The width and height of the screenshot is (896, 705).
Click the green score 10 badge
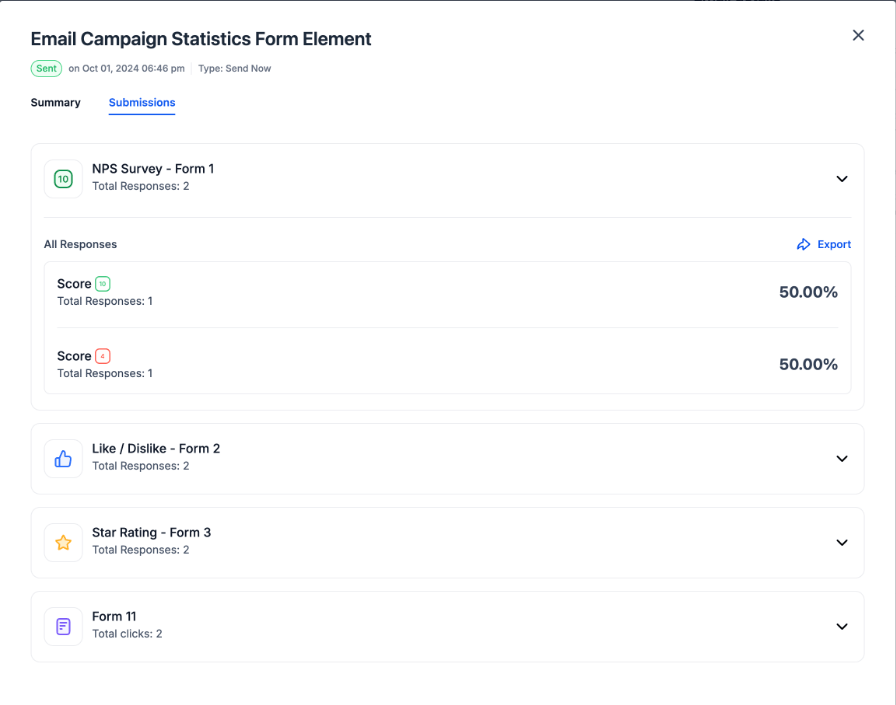[103, 284]
